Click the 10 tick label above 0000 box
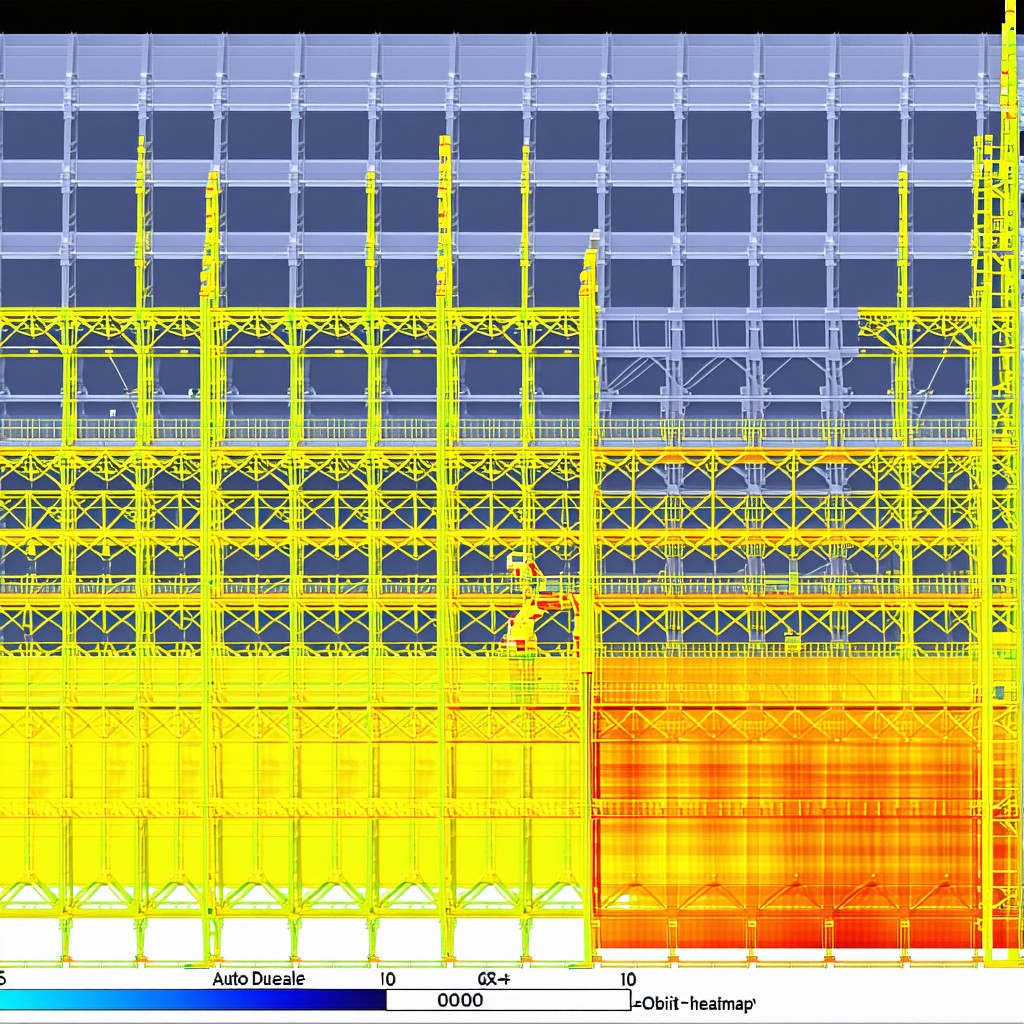1024x1024 pixels. coord(387,979)
